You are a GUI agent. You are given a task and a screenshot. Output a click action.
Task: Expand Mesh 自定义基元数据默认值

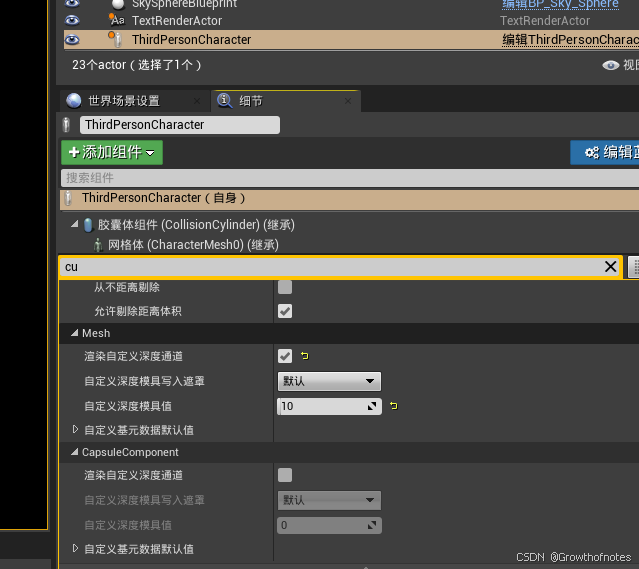point(75,429)
